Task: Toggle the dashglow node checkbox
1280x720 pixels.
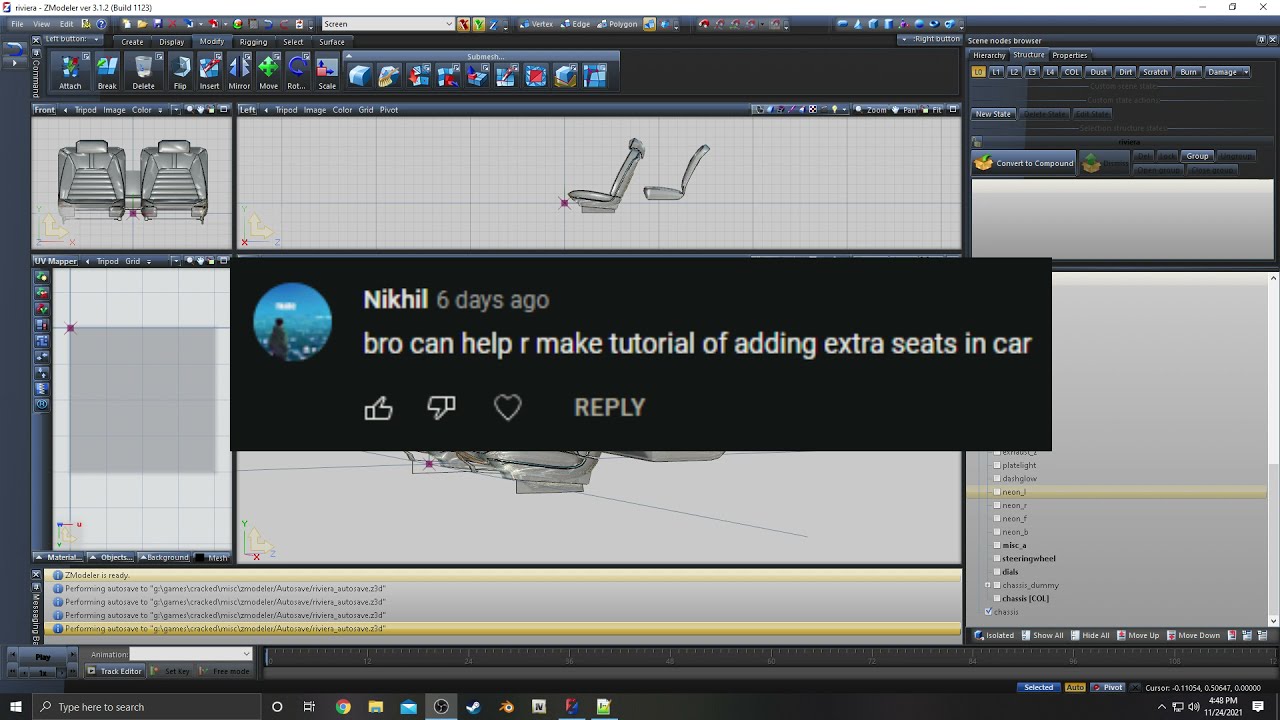Action: tap(997, 478)
